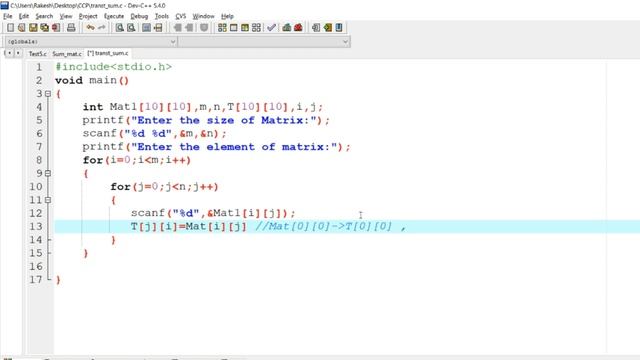Viewport: 640px width, 360px height.
Task: Click line number 16 in the gutter
Action: point(36,267)
